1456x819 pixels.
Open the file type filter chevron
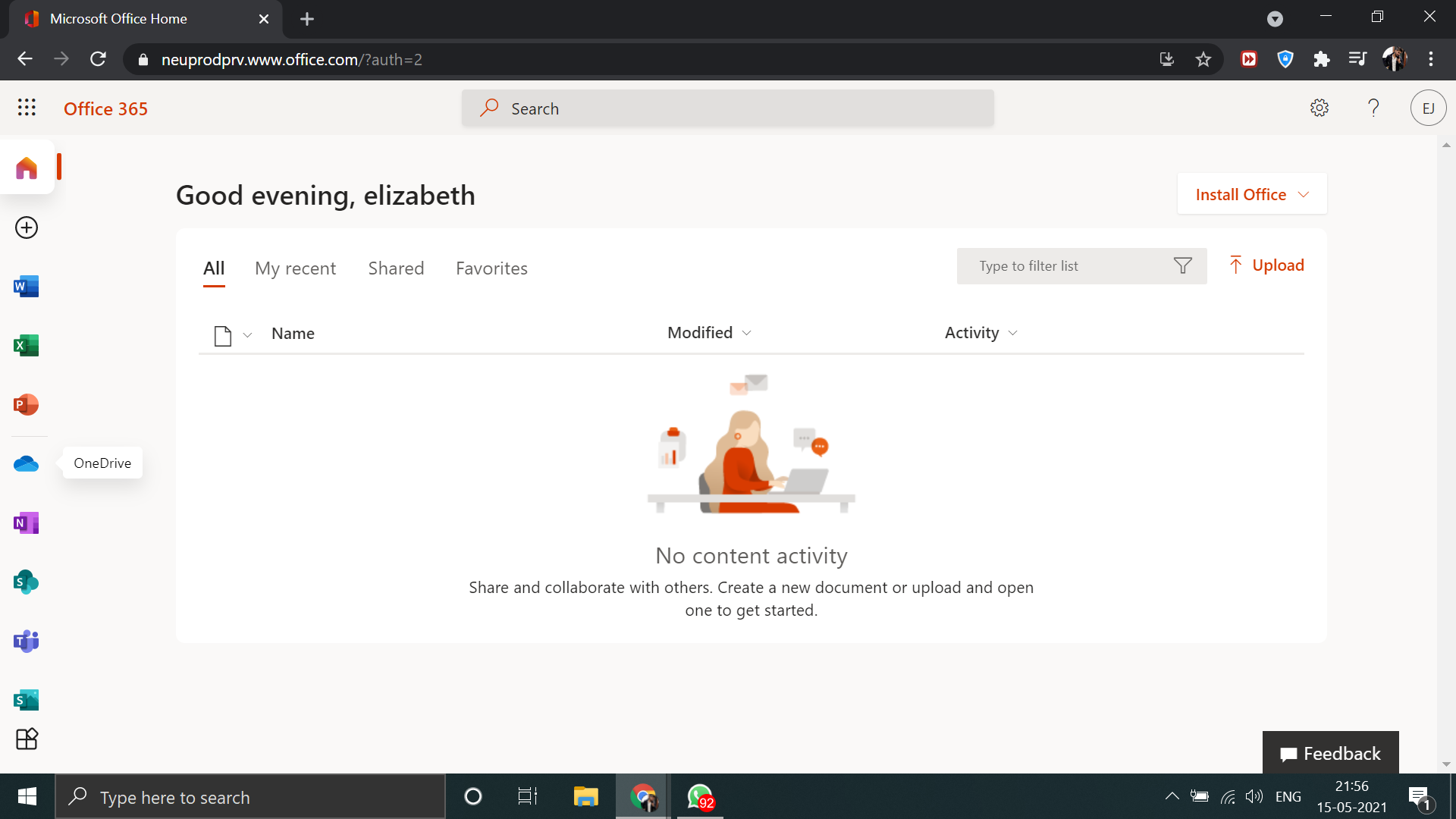[247, 335]
